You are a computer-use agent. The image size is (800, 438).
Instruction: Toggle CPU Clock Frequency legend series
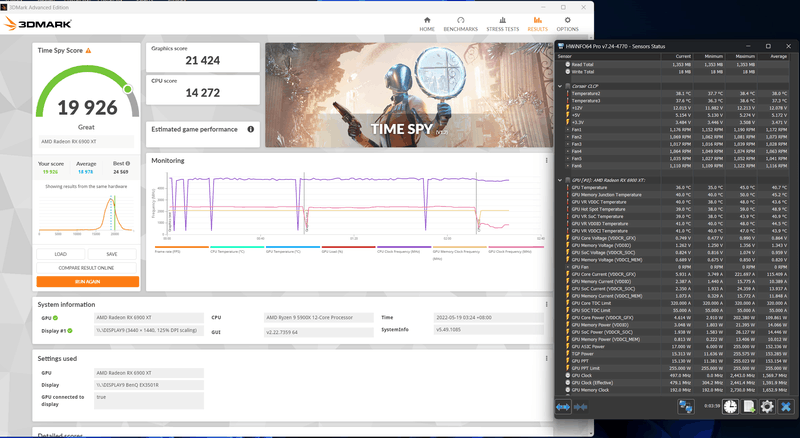[404, 249]
